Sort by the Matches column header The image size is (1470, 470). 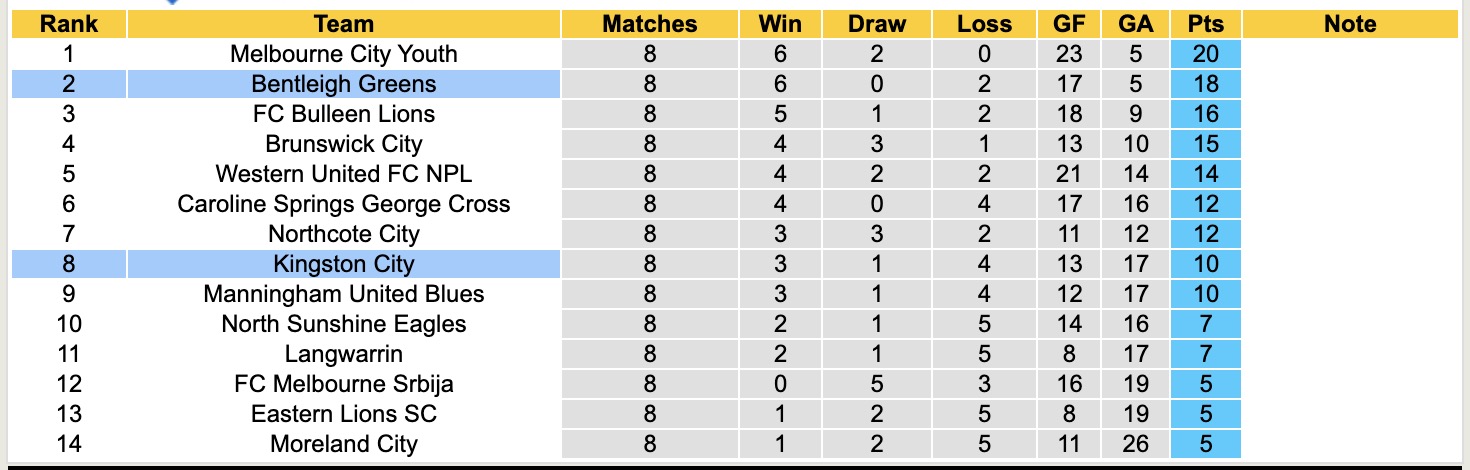pos(650,24)
